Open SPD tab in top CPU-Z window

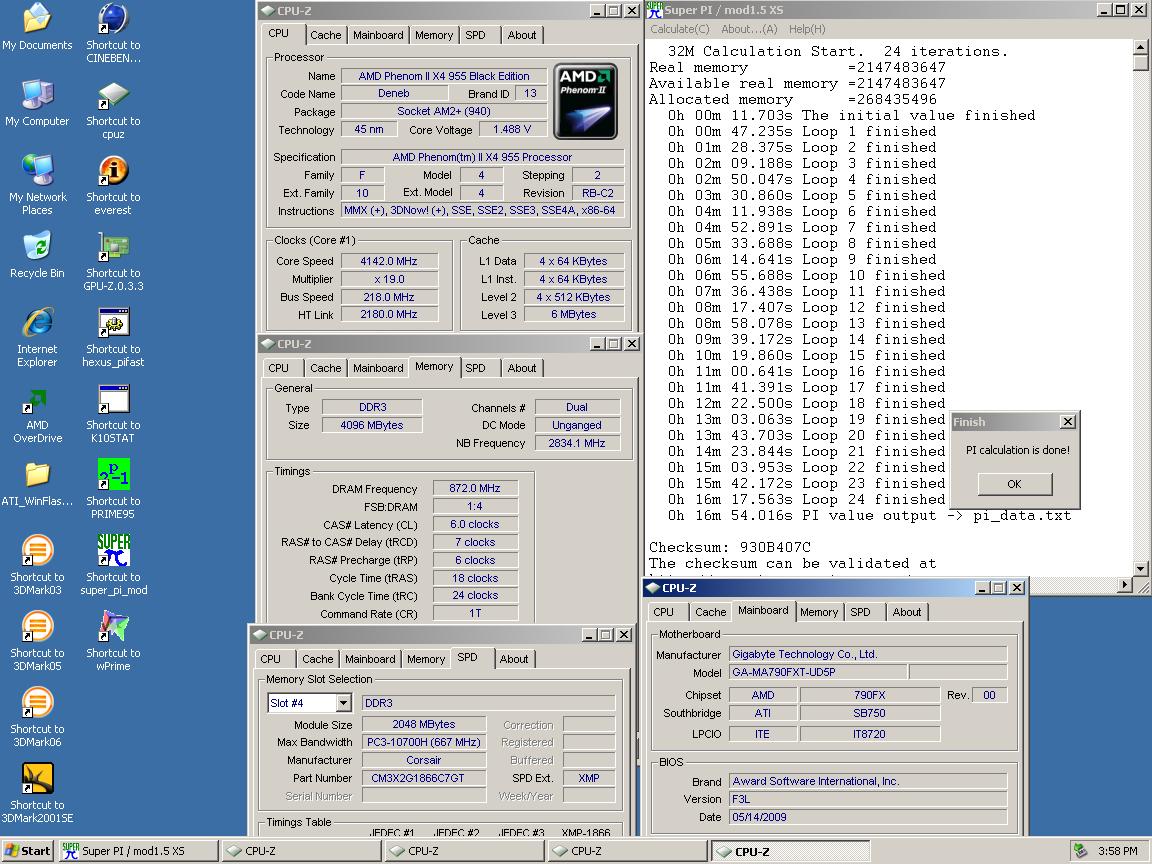(475, 35)
